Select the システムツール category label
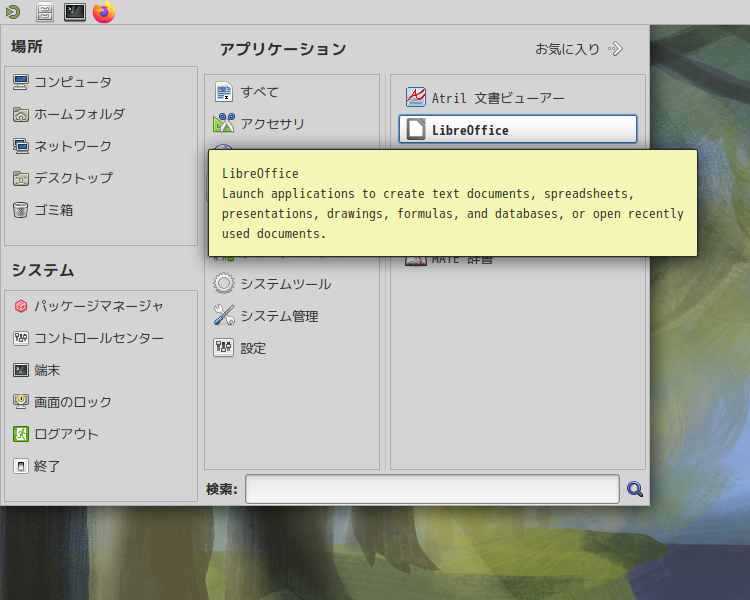 point(286,284)
